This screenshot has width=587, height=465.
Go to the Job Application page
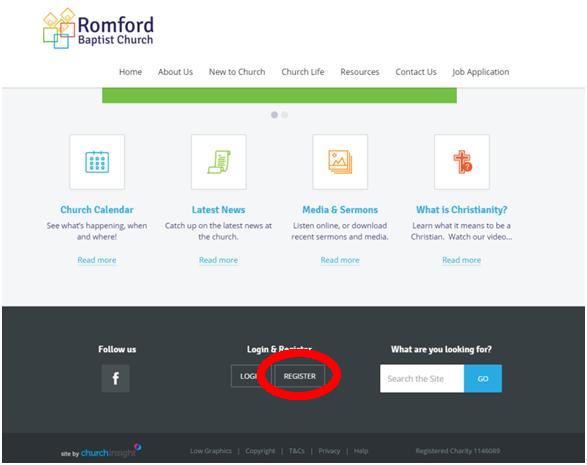pos(481,72)
